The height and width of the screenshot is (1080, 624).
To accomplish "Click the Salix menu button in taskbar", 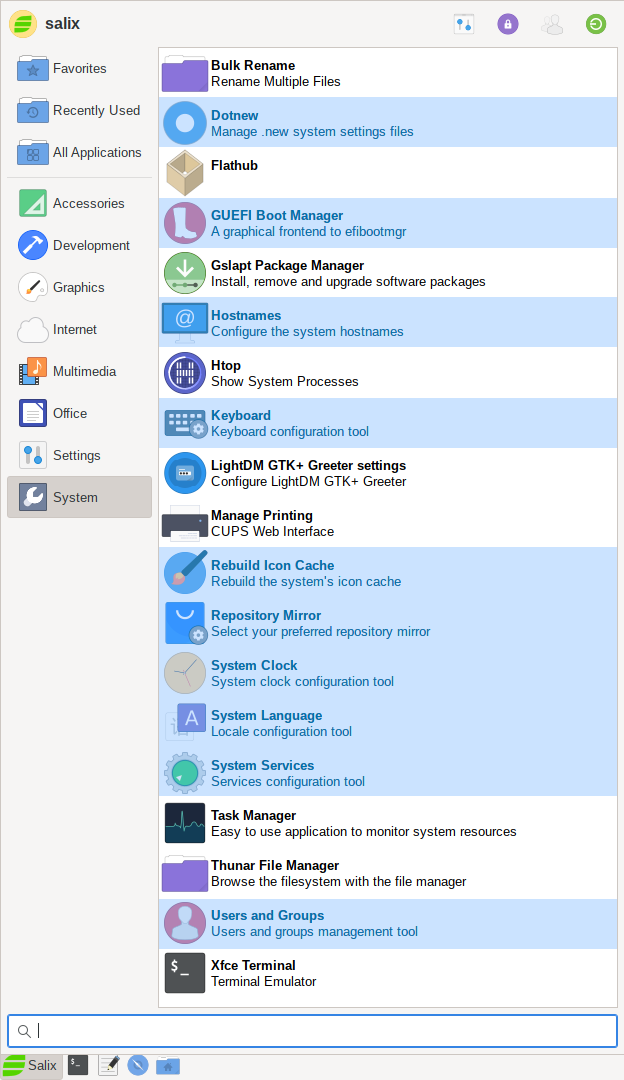I will [x=32, y=1066].
